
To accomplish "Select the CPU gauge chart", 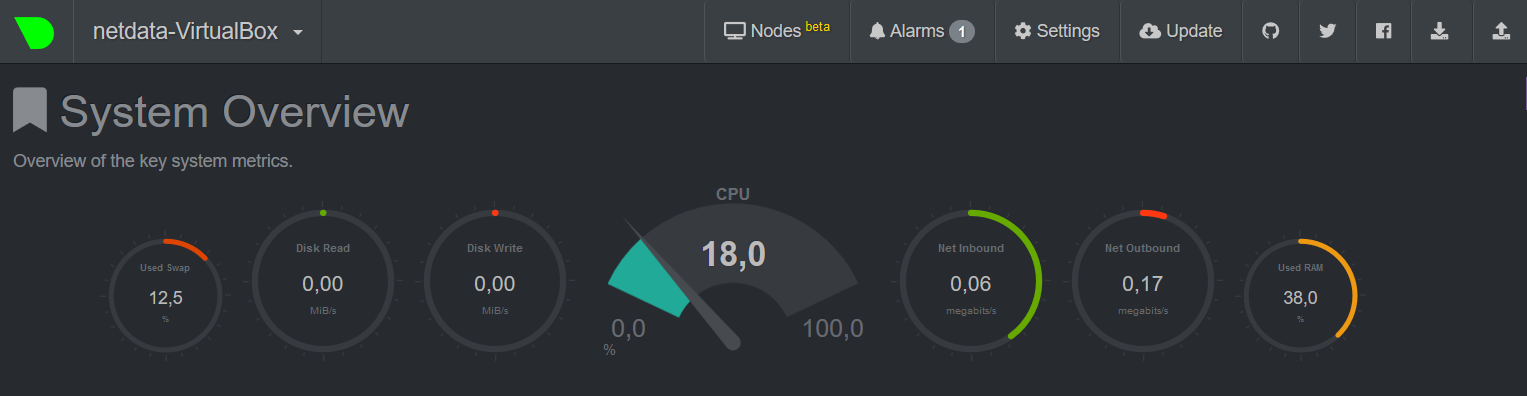I will pos(733,268).
